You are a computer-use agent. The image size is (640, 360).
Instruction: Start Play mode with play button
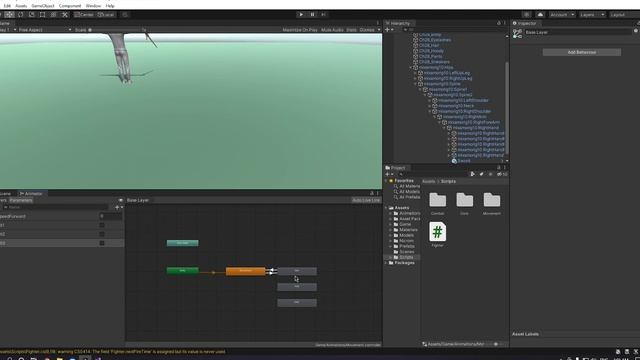[301, 14]
